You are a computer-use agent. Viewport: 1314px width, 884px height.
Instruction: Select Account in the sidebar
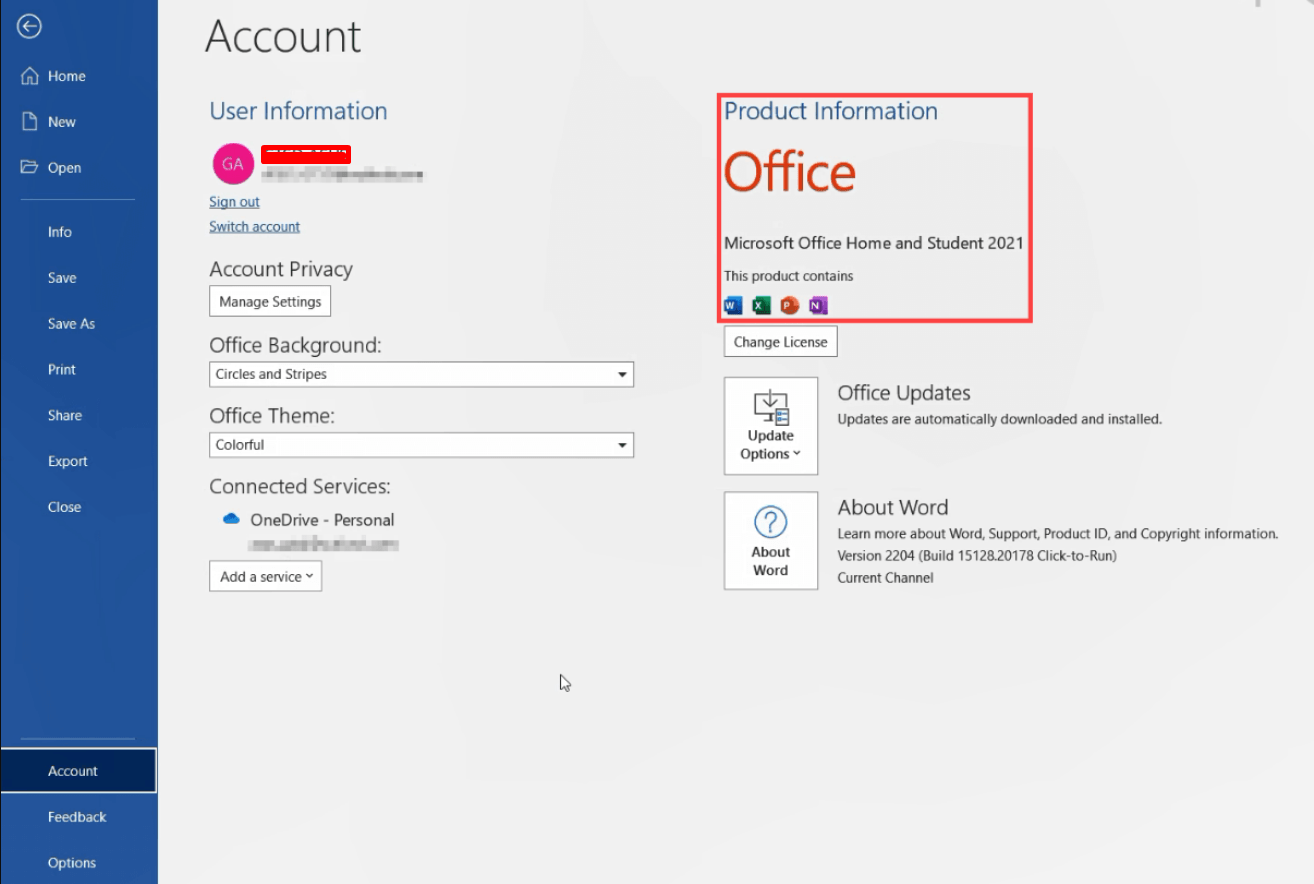[78, 771]
